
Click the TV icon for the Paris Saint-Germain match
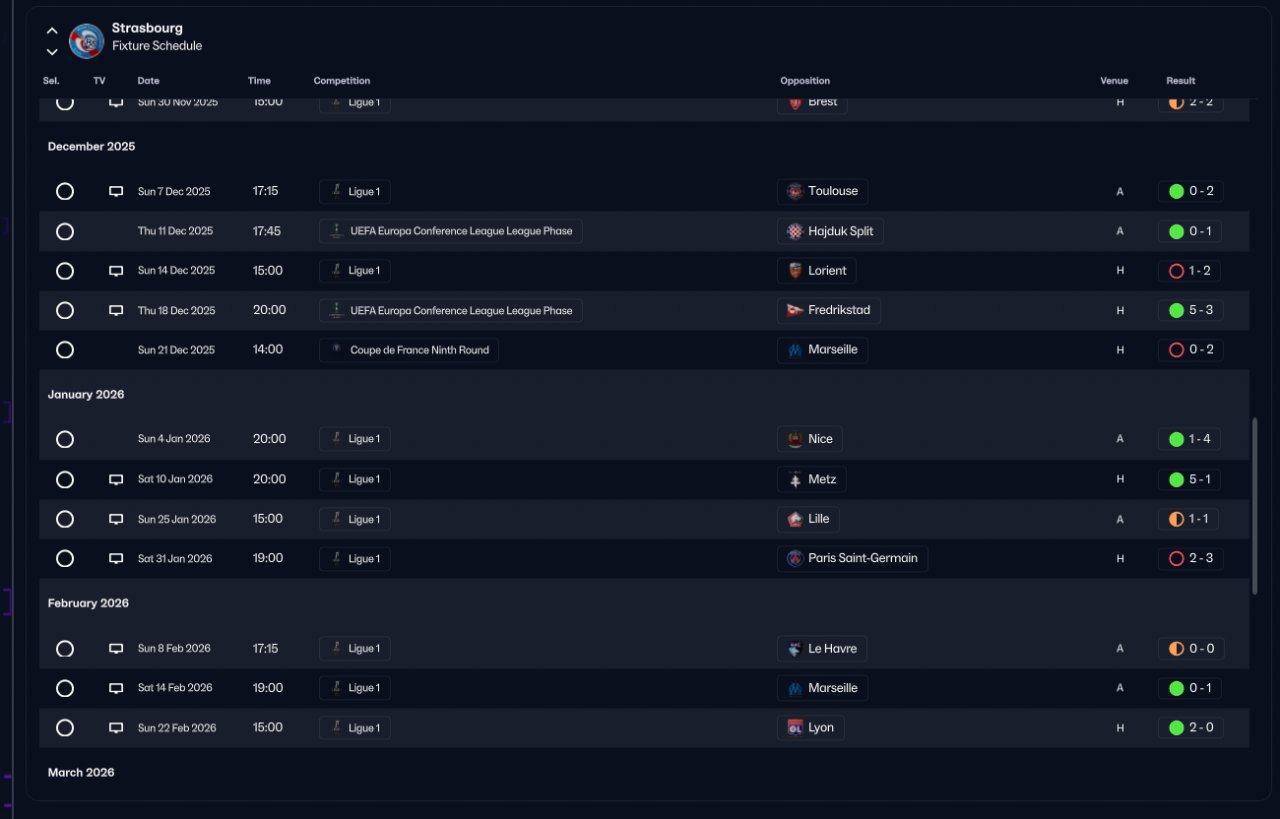click(116, 559)
